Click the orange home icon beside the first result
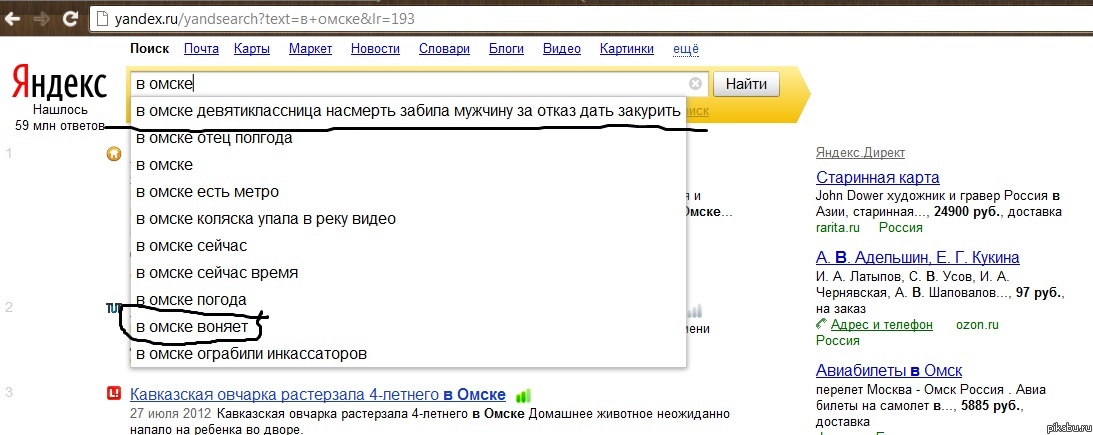 (114, 154)
